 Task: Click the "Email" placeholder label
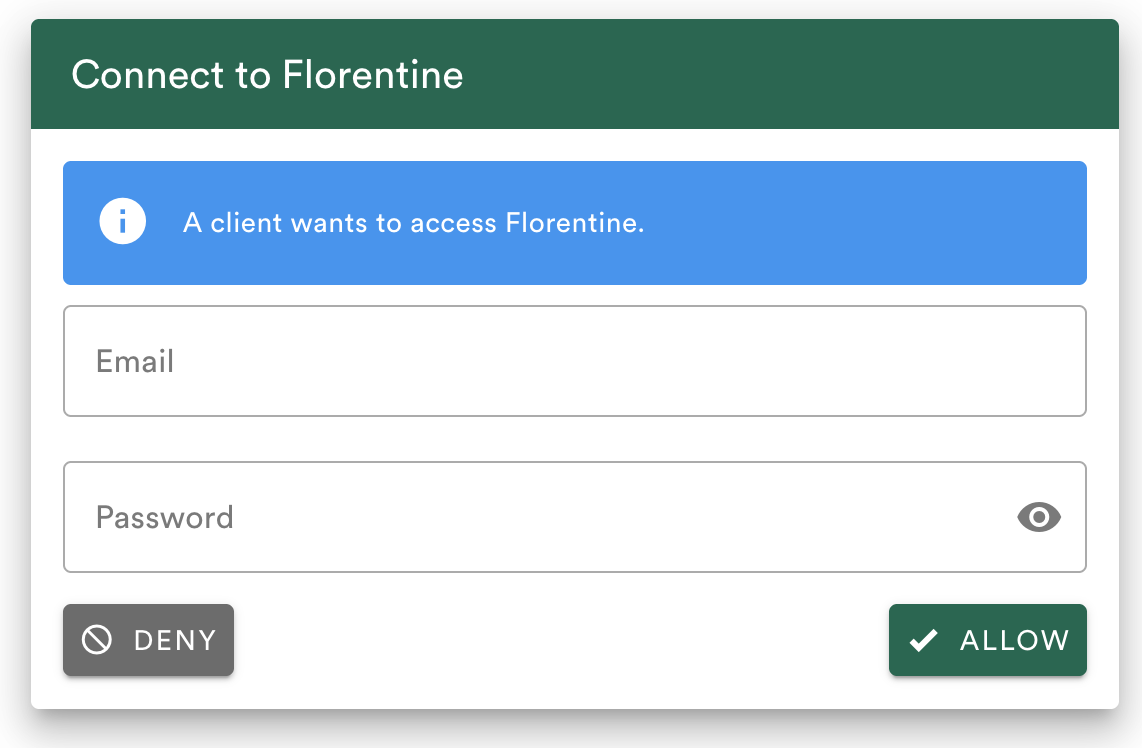[x=135, y=361]
